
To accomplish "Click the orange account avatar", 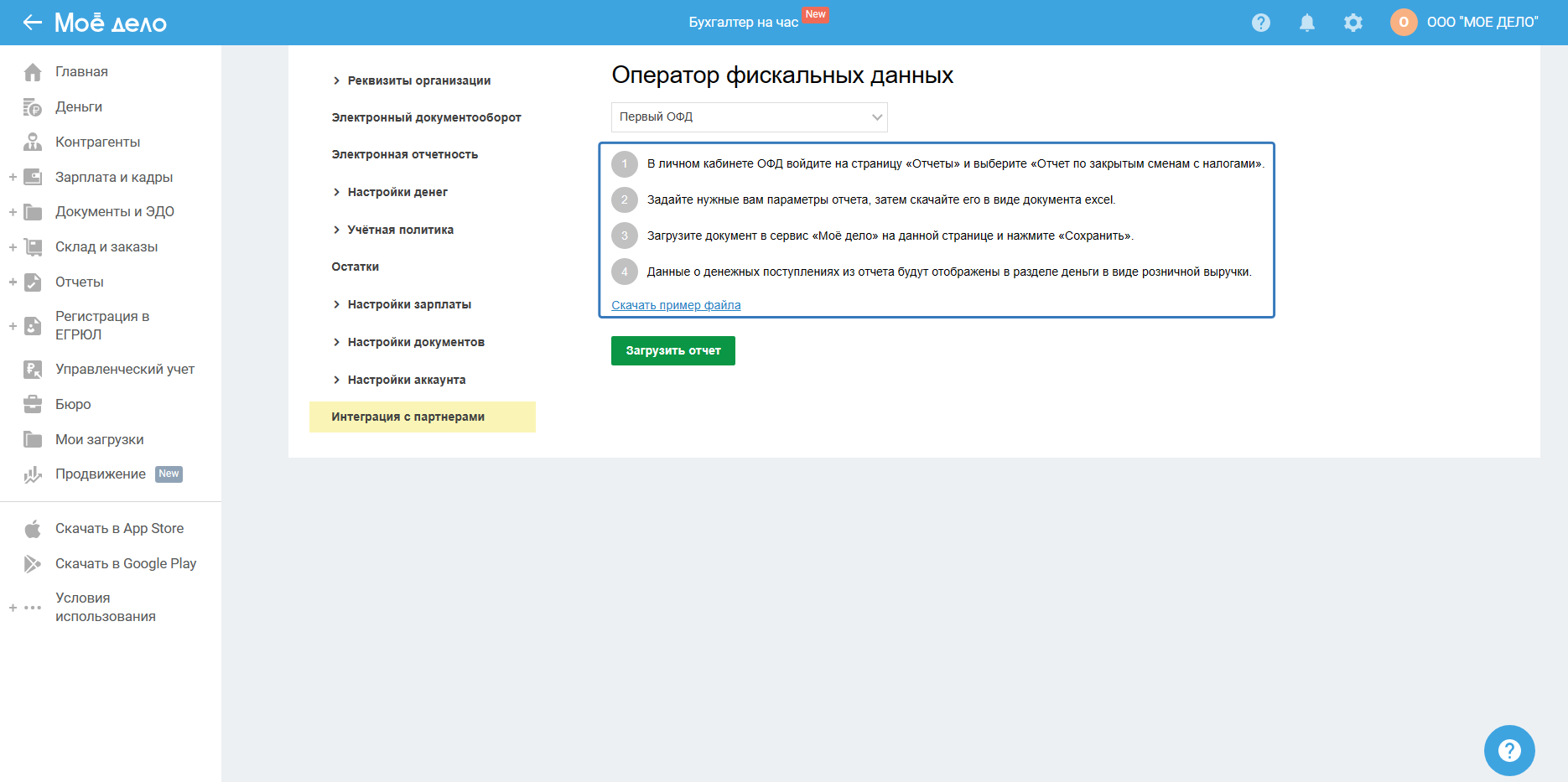I will [x=1404, y=23].
